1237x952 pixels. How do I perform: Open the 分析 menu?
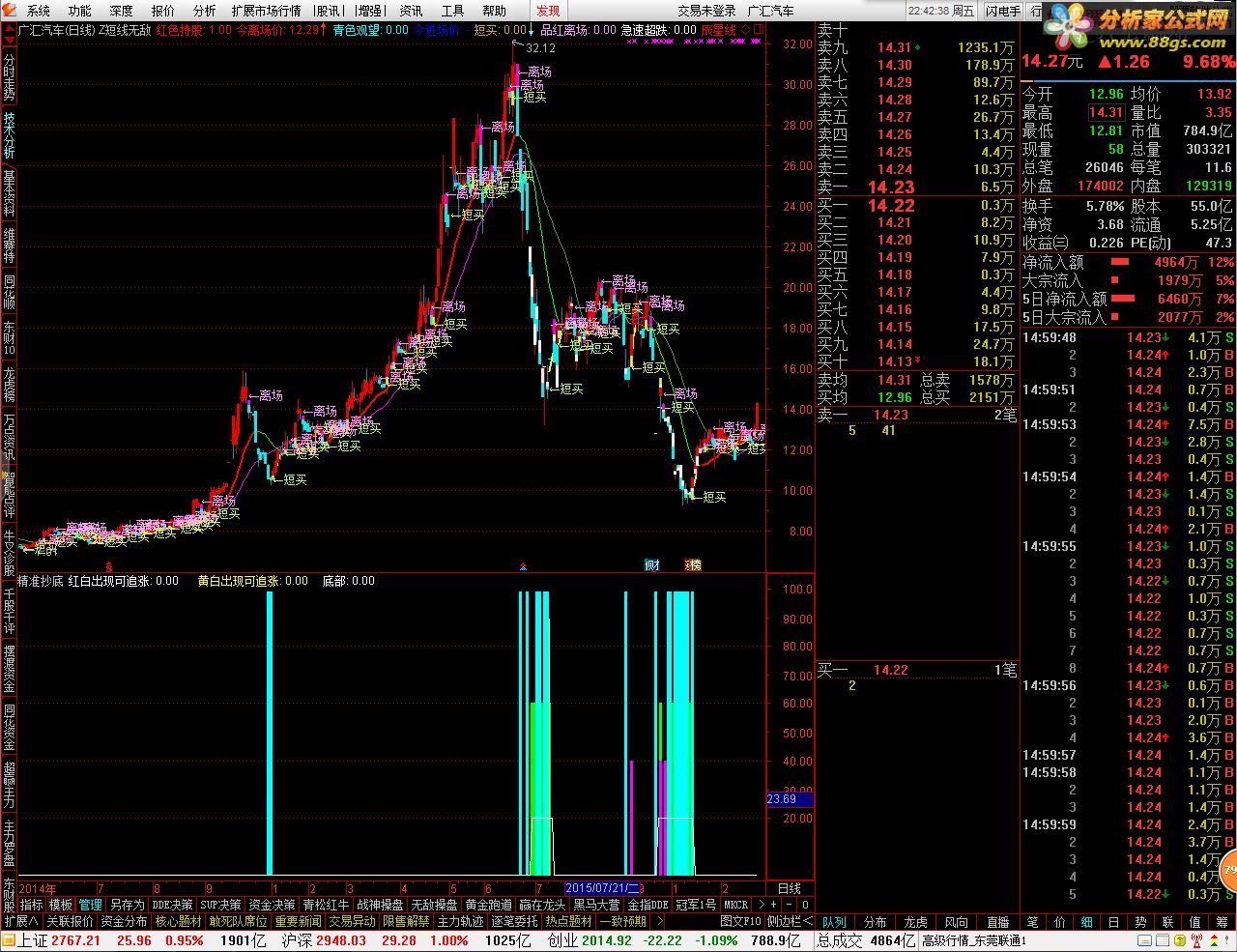click(x=204, y=11)
